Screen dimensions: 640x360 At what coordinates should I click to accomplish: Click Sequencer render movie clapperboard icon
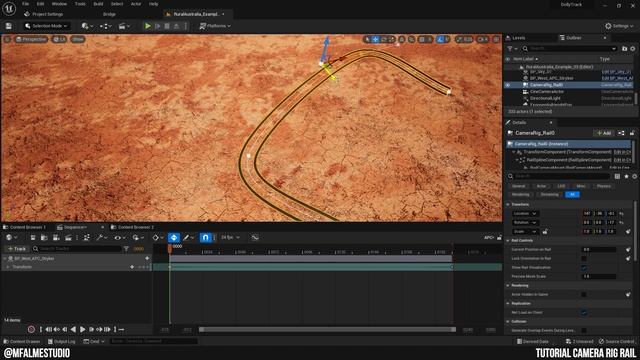pos(68,238)
